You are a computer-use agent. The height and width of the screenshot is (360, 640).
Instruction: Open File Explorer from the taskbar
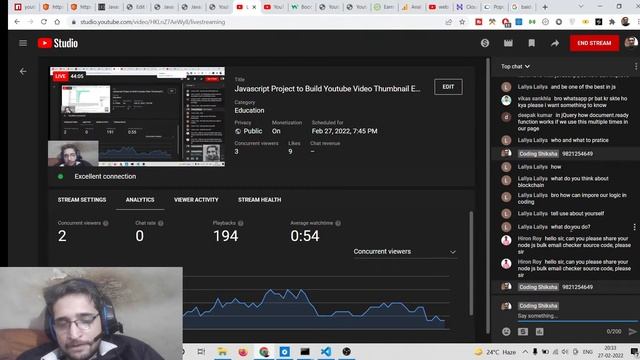coord(222,351)
